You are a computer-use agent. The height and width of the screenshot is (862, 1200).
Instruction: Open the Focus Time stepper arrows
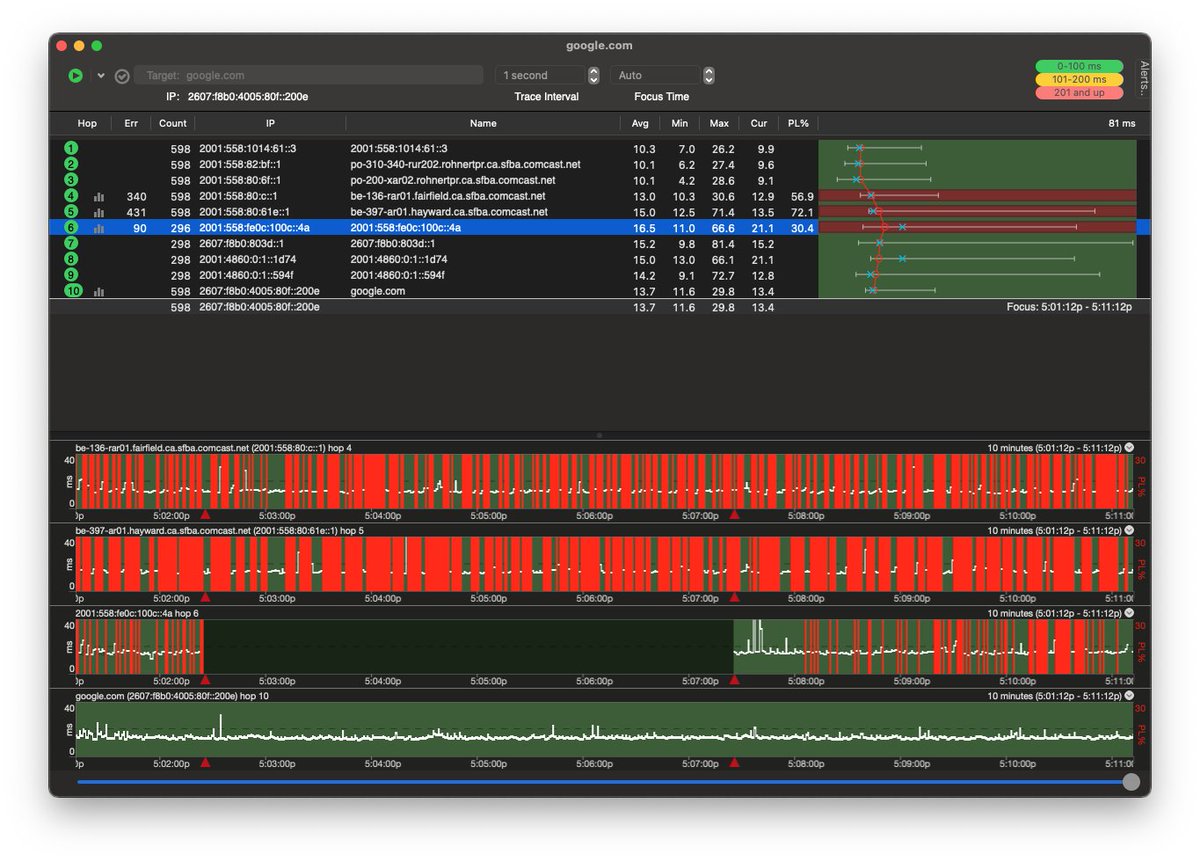709,75
